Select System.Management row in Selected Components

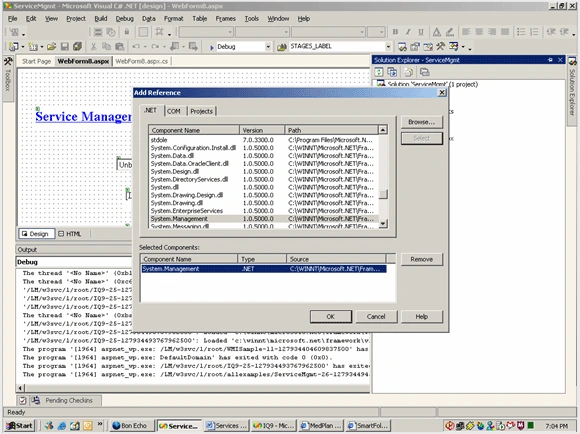click(x=264, y=269)
